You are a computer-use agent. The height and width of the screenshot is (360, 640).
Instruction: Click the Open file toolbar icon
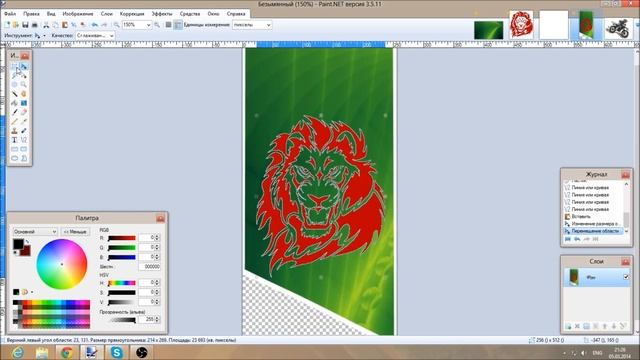[x=16, y=25]
